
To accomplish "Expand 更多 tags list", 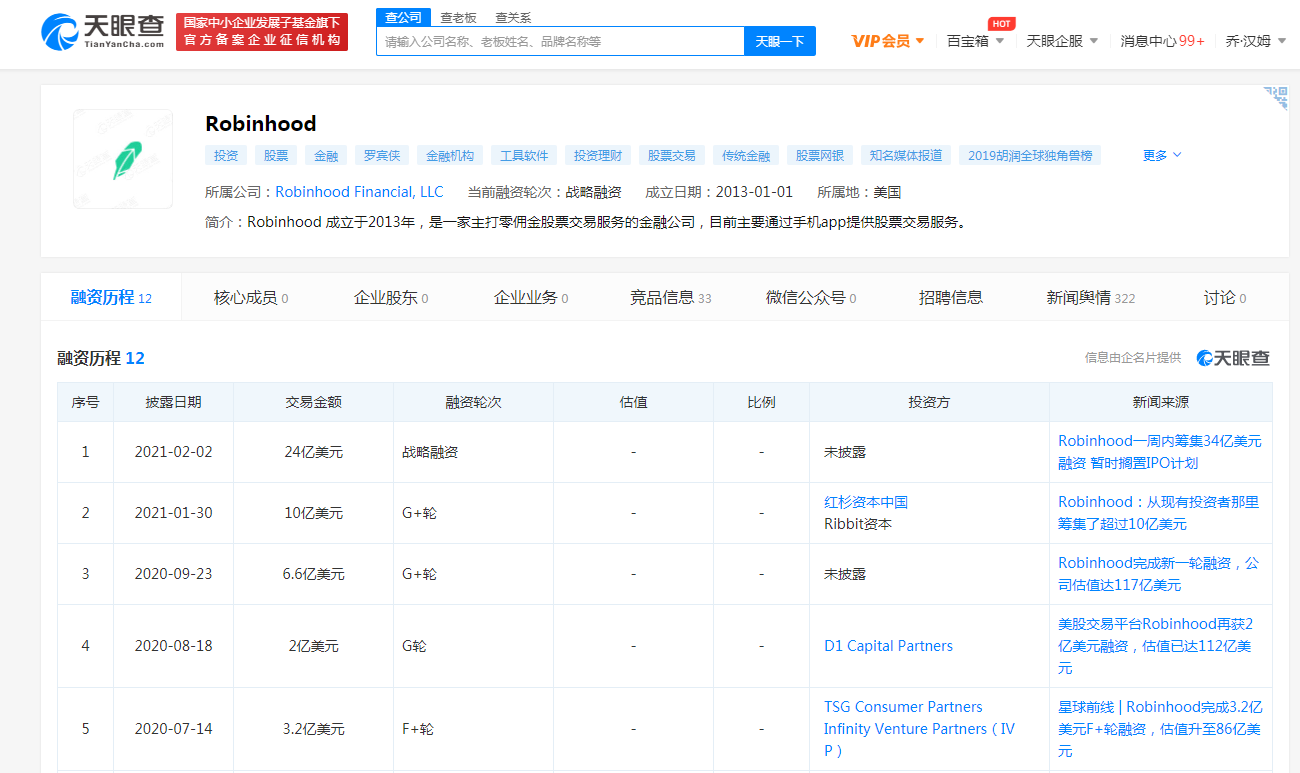I will point(1162,155).
